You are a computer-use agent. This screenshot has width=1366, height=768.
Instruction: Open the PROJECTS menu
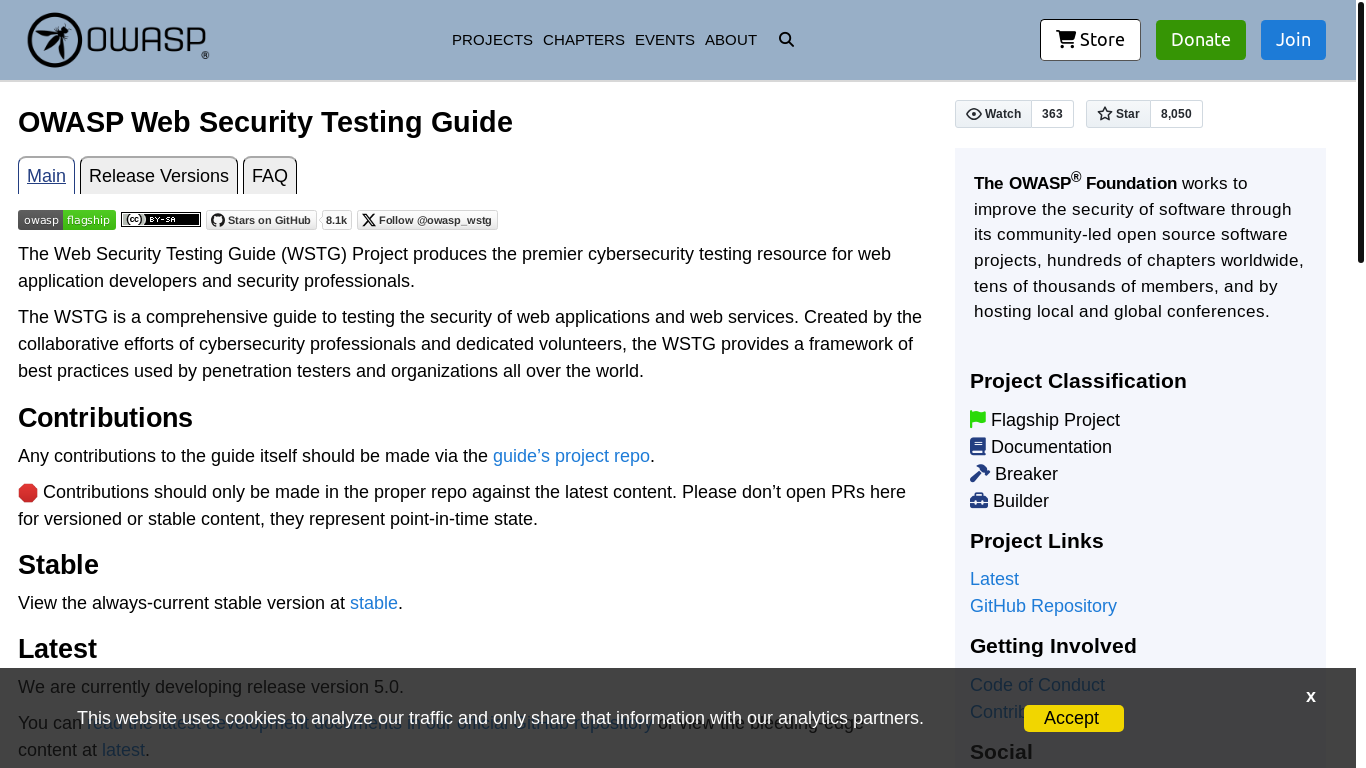[492, 40]
